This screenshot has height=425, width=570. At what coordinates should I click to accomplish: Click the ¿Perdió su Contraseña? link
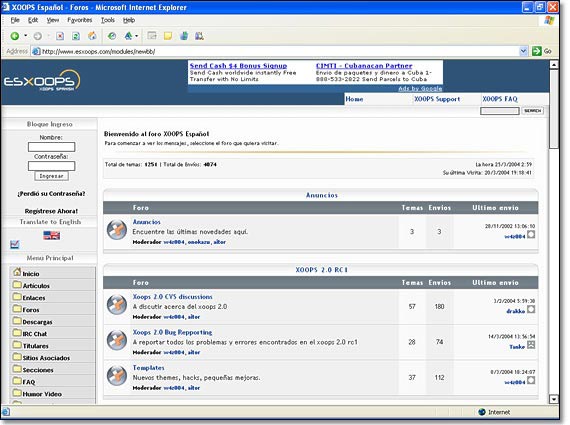click(x=51, y=194)
